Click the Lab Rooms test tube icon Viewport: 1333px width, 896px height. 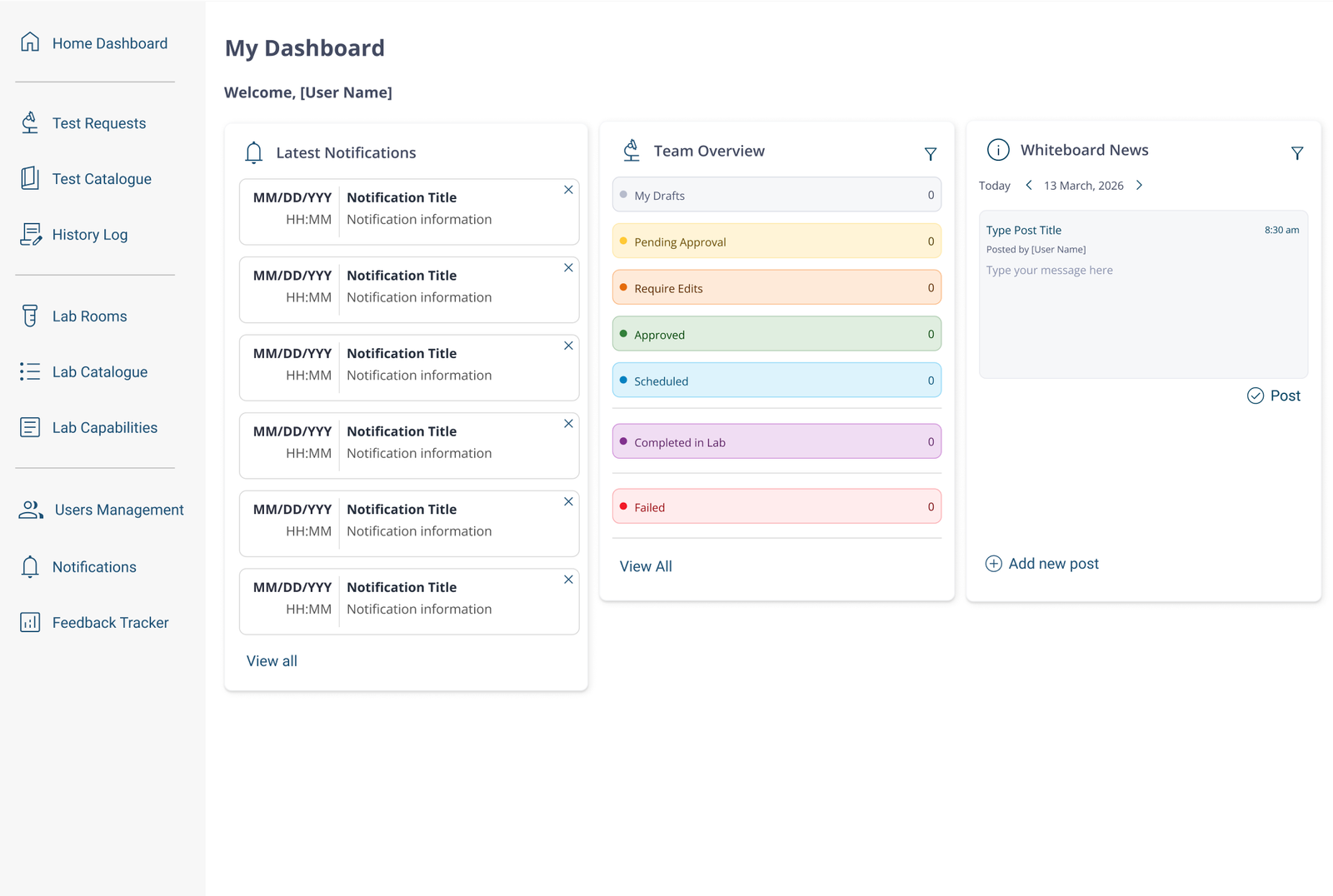(x=30, y=316)
